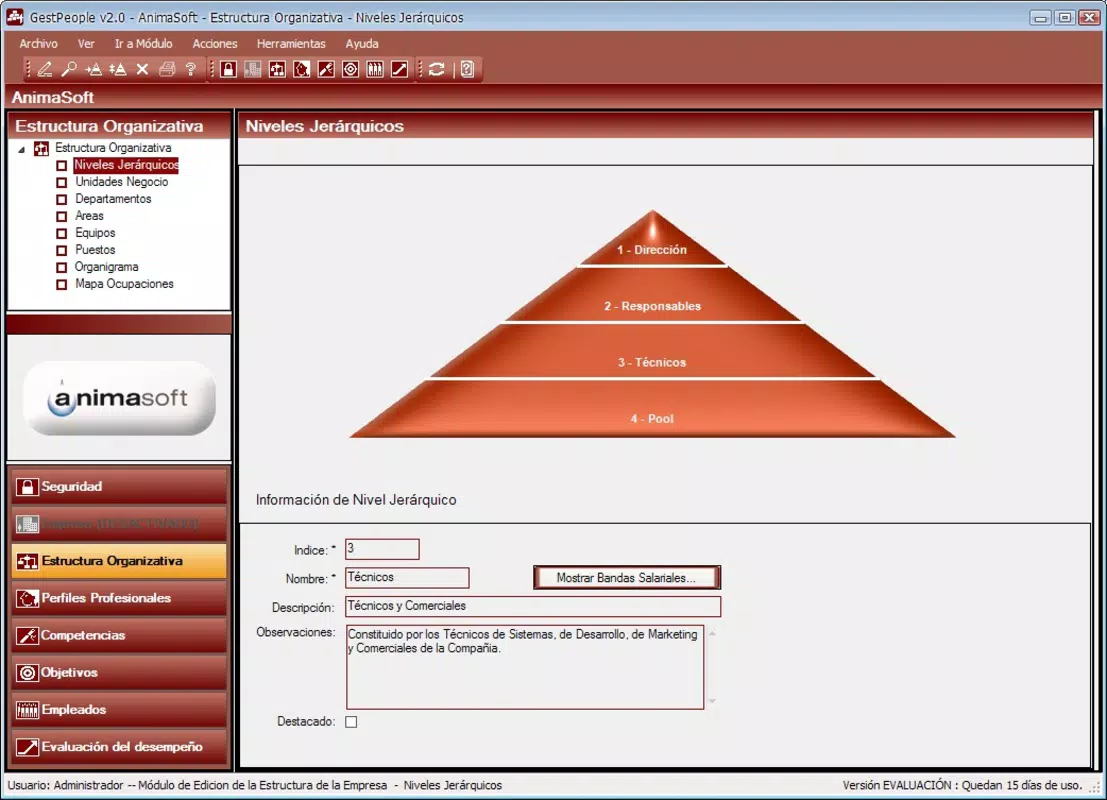Select Departamentos in the tree

coord(113,199)
